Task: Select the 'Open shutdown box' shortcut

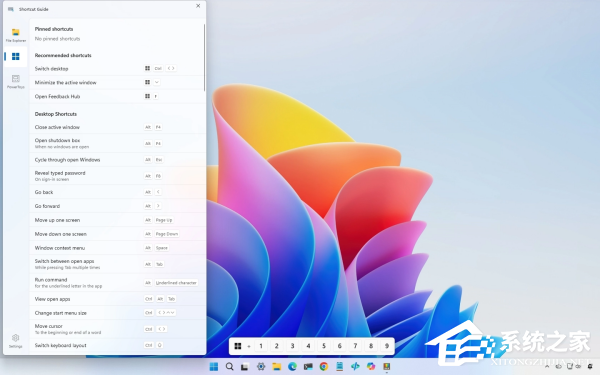Action: (x=117, y=143)
